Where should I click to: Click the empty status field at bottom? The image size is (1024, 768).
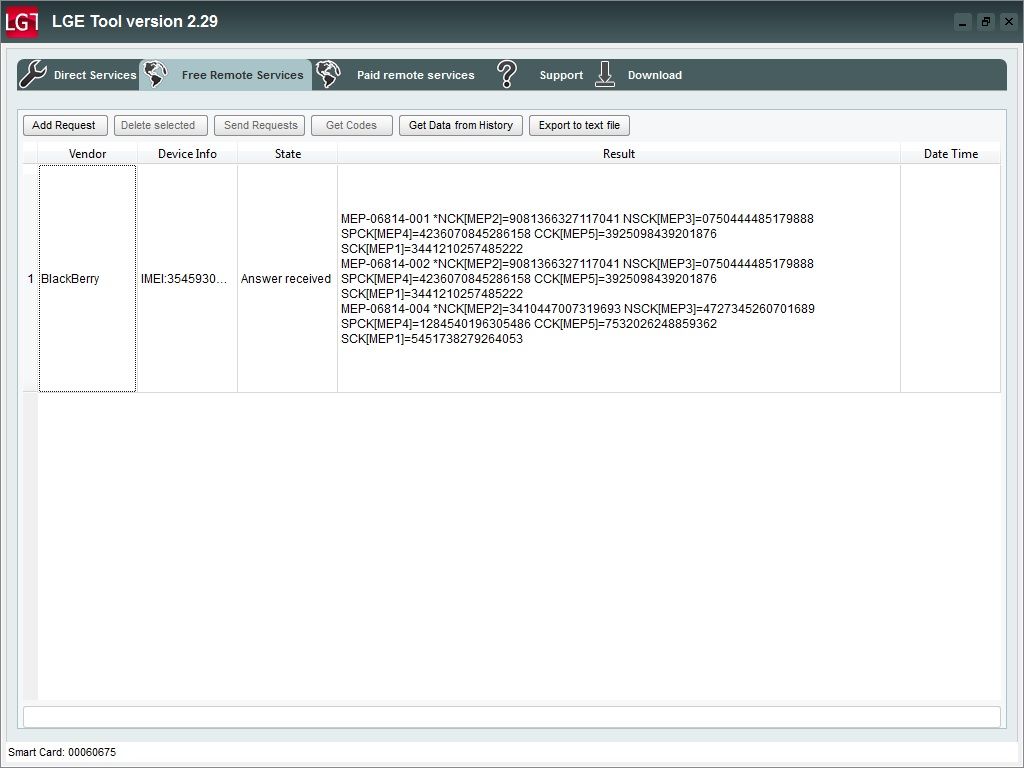(511, 716)
